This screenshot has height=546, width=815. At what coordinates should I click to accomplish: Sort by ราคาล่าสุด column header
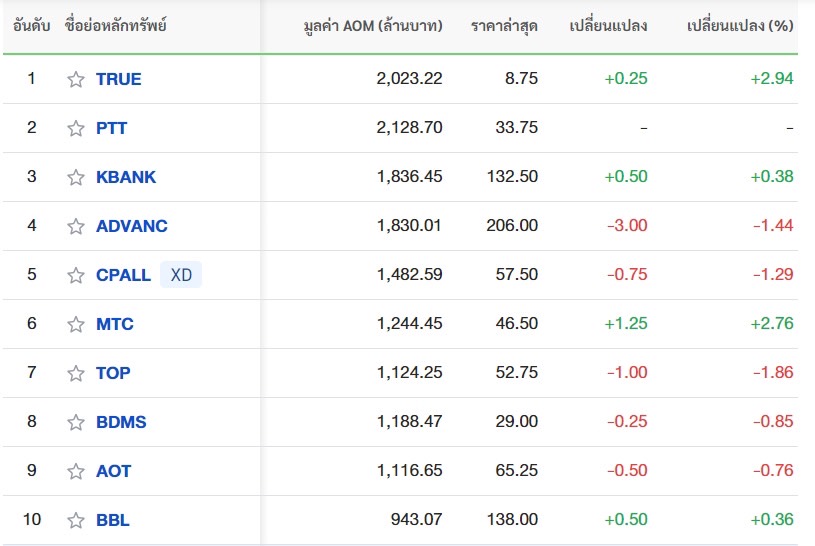click(504, 26)
